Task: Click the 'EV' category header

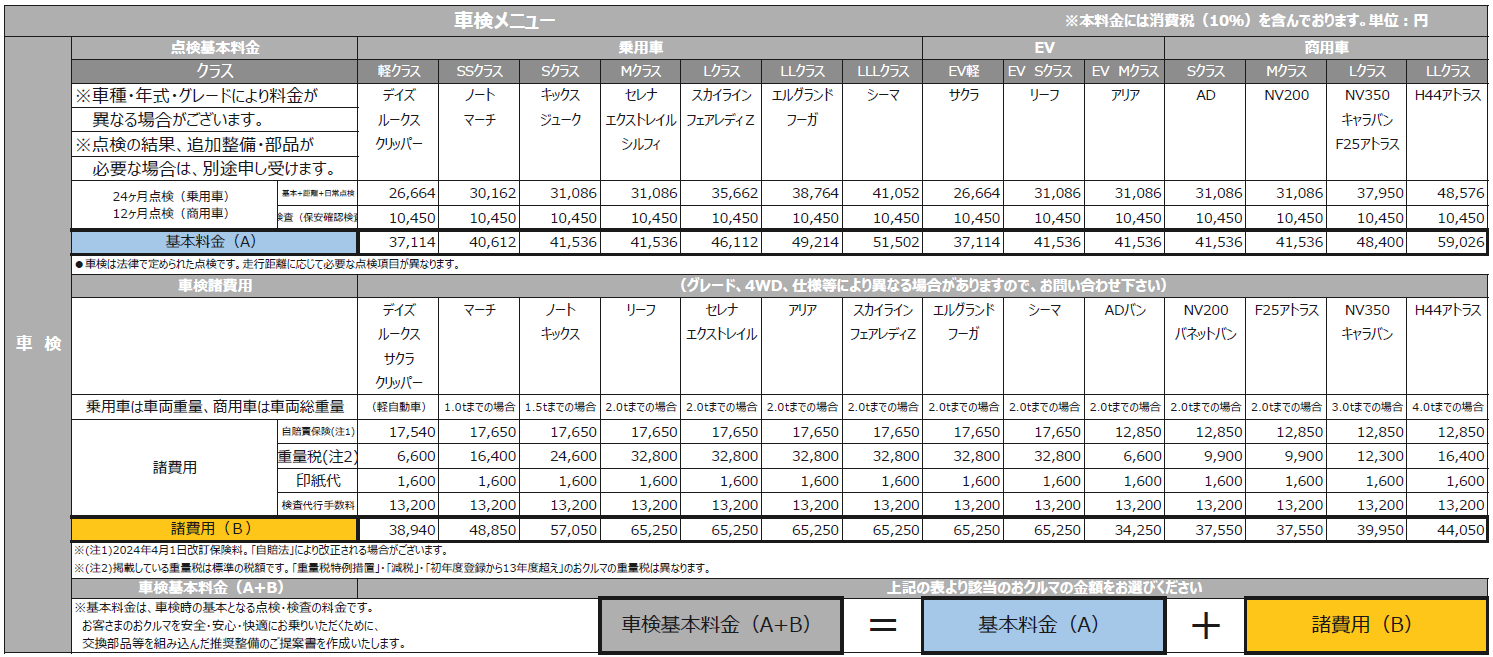Action: click(x=1044, y=47)
